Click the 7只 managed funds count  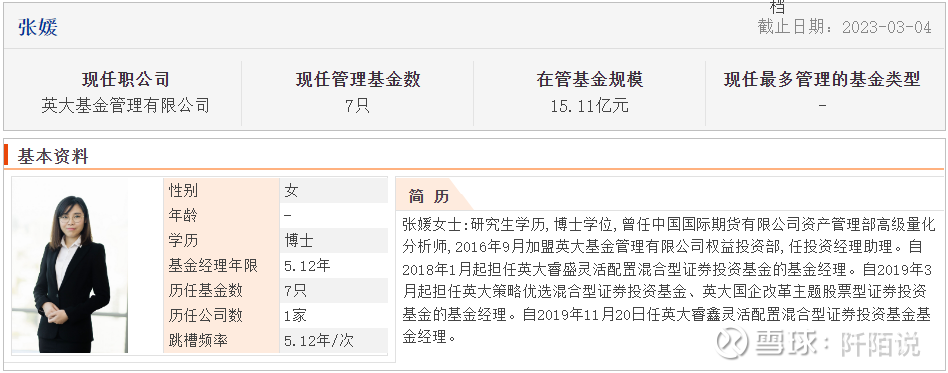(x=357, y=106)
